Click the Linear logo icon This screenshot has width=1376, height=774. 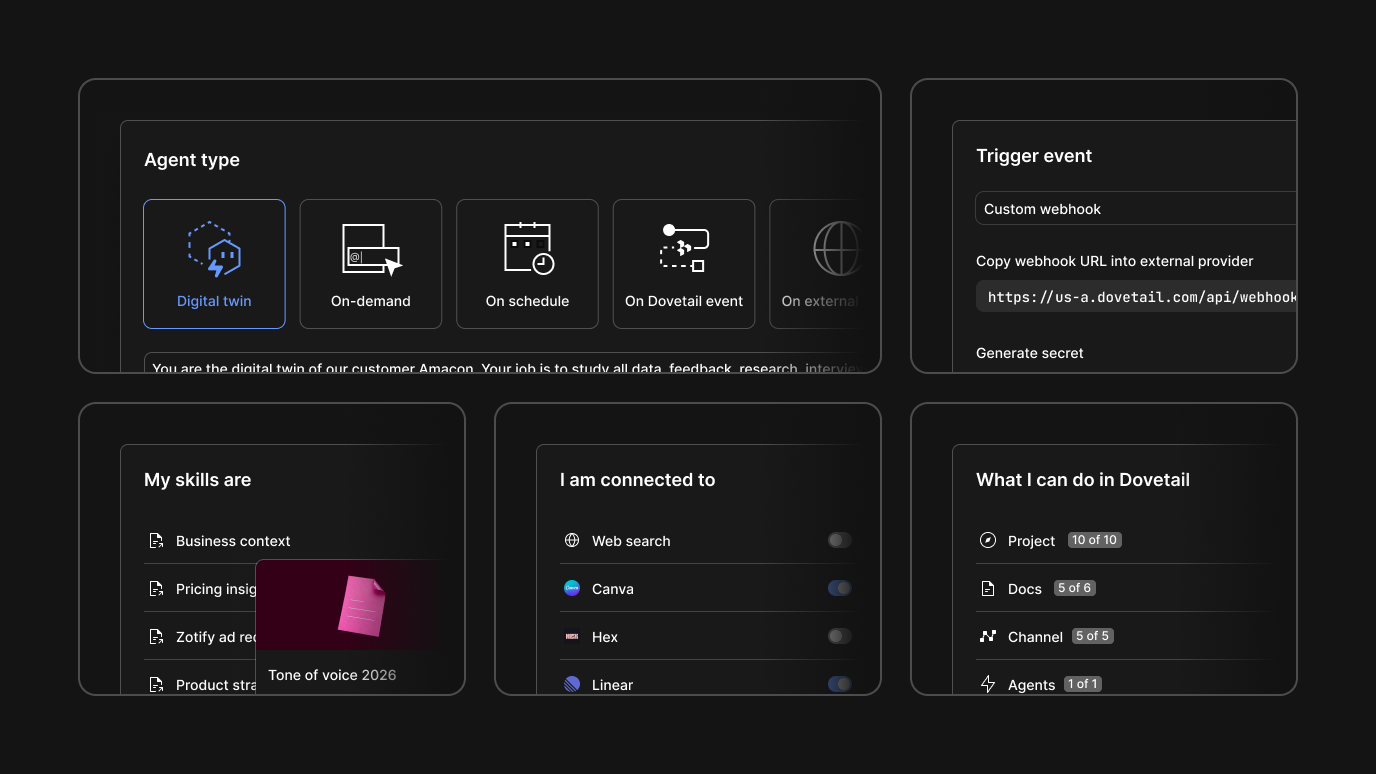click(x=572, y=684)
